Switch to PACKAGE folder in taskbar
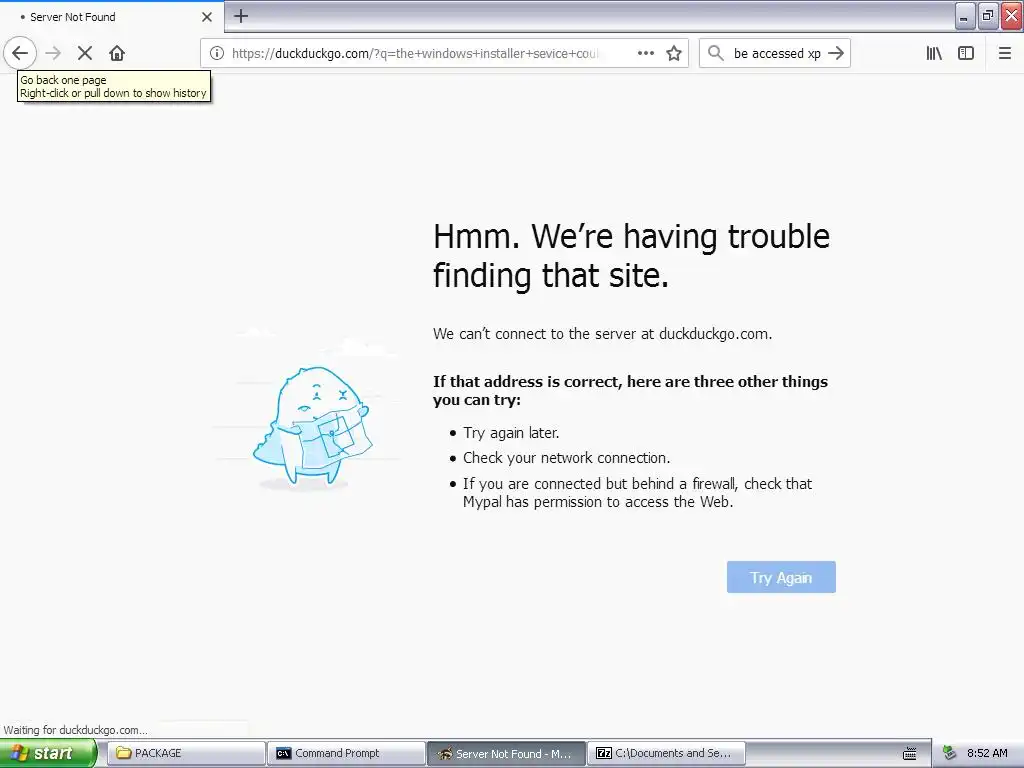The height and width of the screenshot is (768, 1024). [x=186, y=753]
